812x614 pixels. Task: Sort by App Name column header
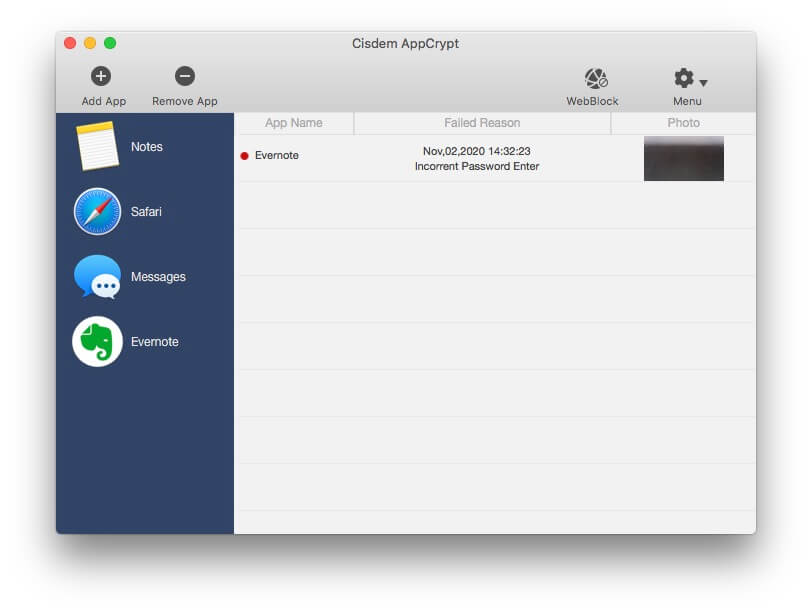(x=294, y=123)
